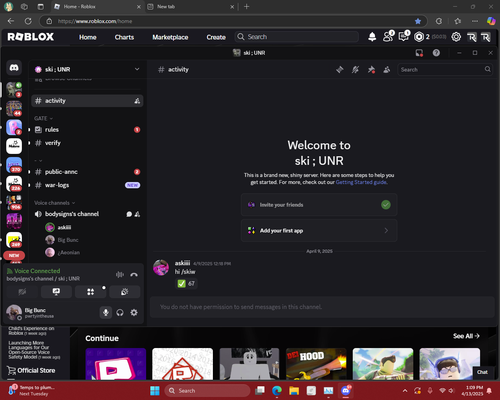This screenshot has height=400, width=500.
Task: Open the rules channel
Action: (x=87, y=129)
